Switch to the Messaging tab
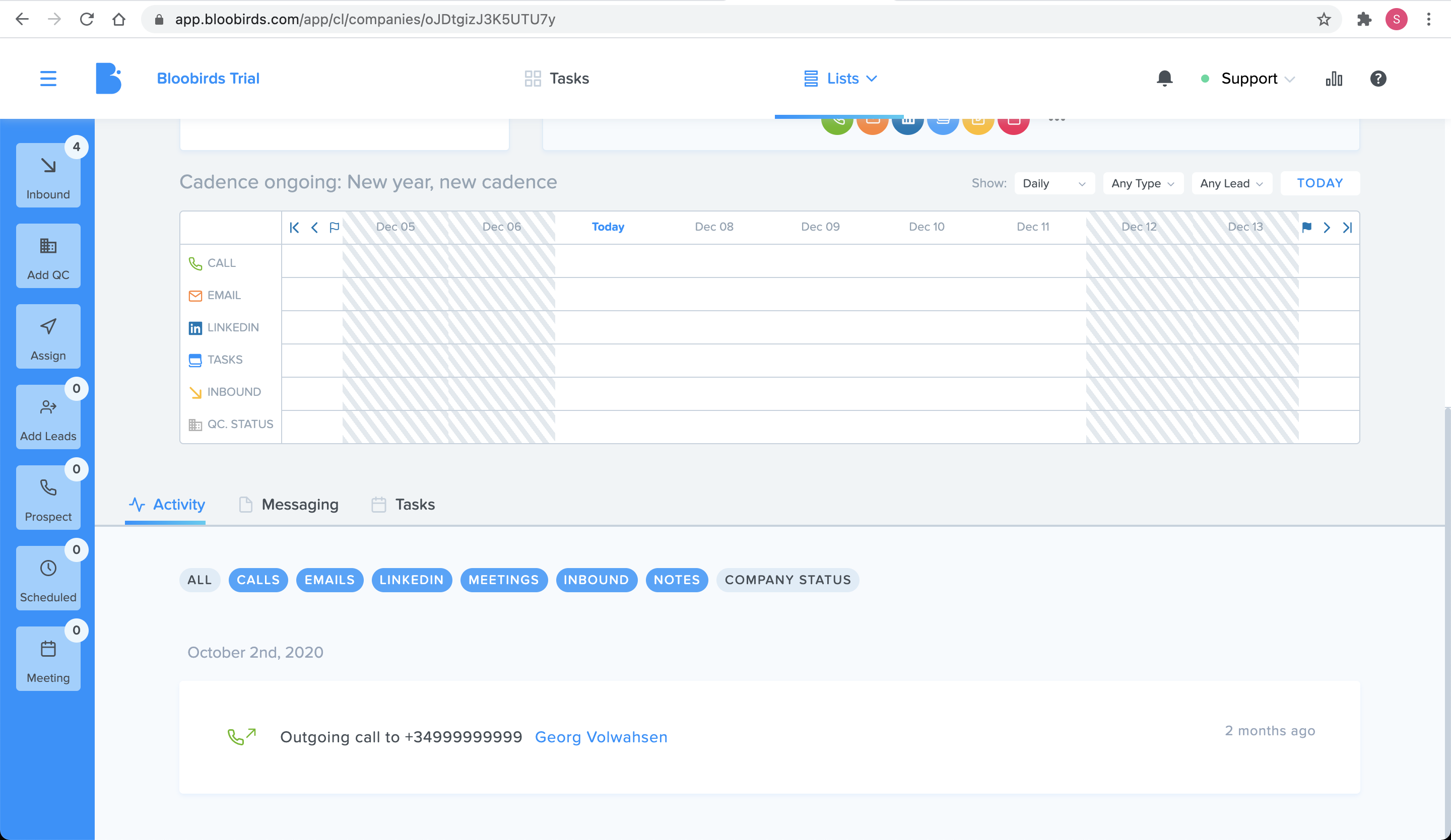Screen dimensions: 1451x840 click(x=289, y=505)
